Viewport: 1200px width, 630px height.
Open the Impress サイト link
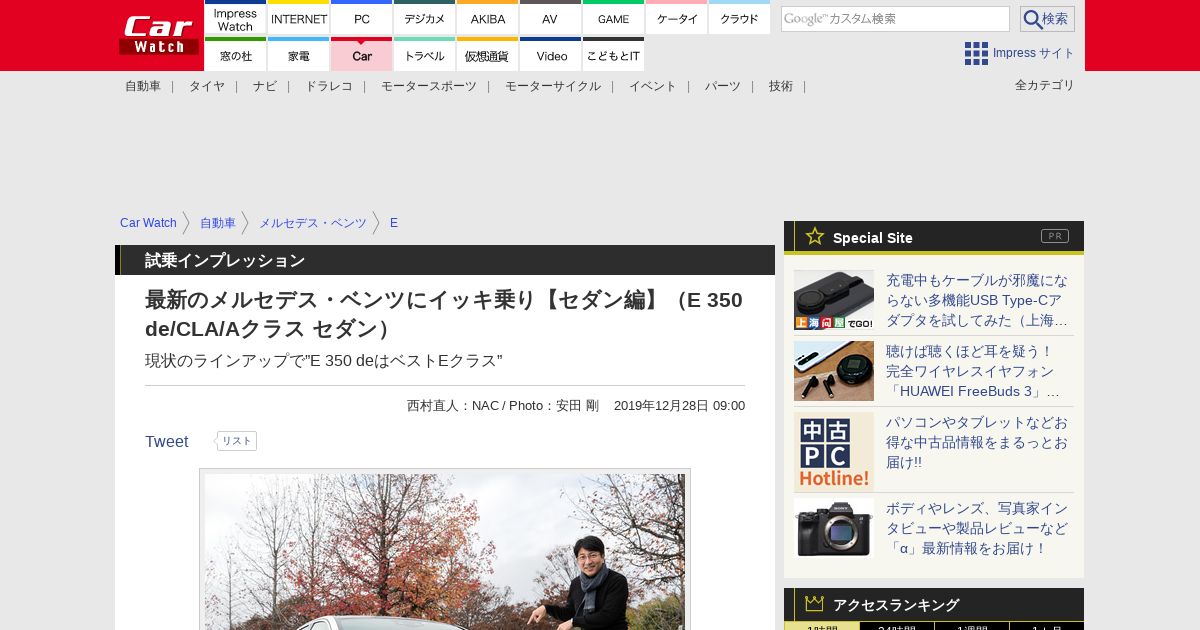[x=1033, y=53]
